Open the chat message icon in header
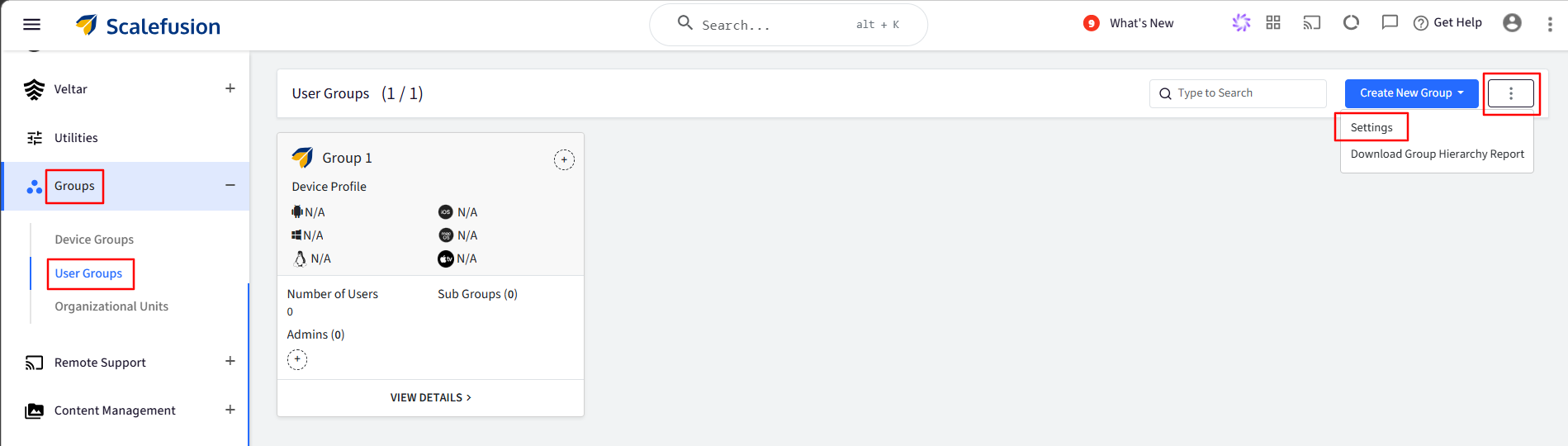Viewport: 1568px width, 446px height. 1390,23
